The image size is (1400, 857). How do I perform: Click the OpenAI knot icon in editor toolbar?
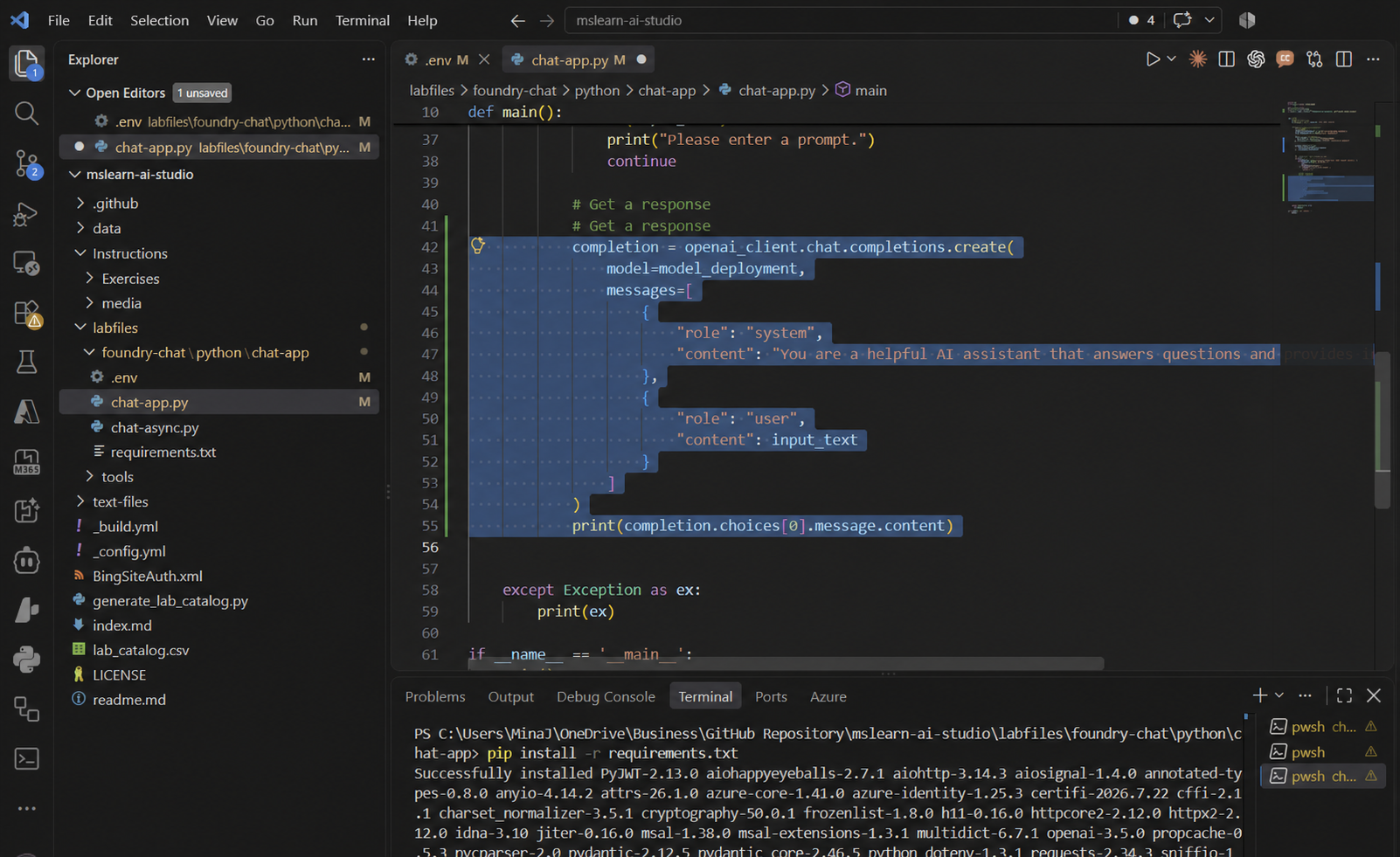(1256, 59)
